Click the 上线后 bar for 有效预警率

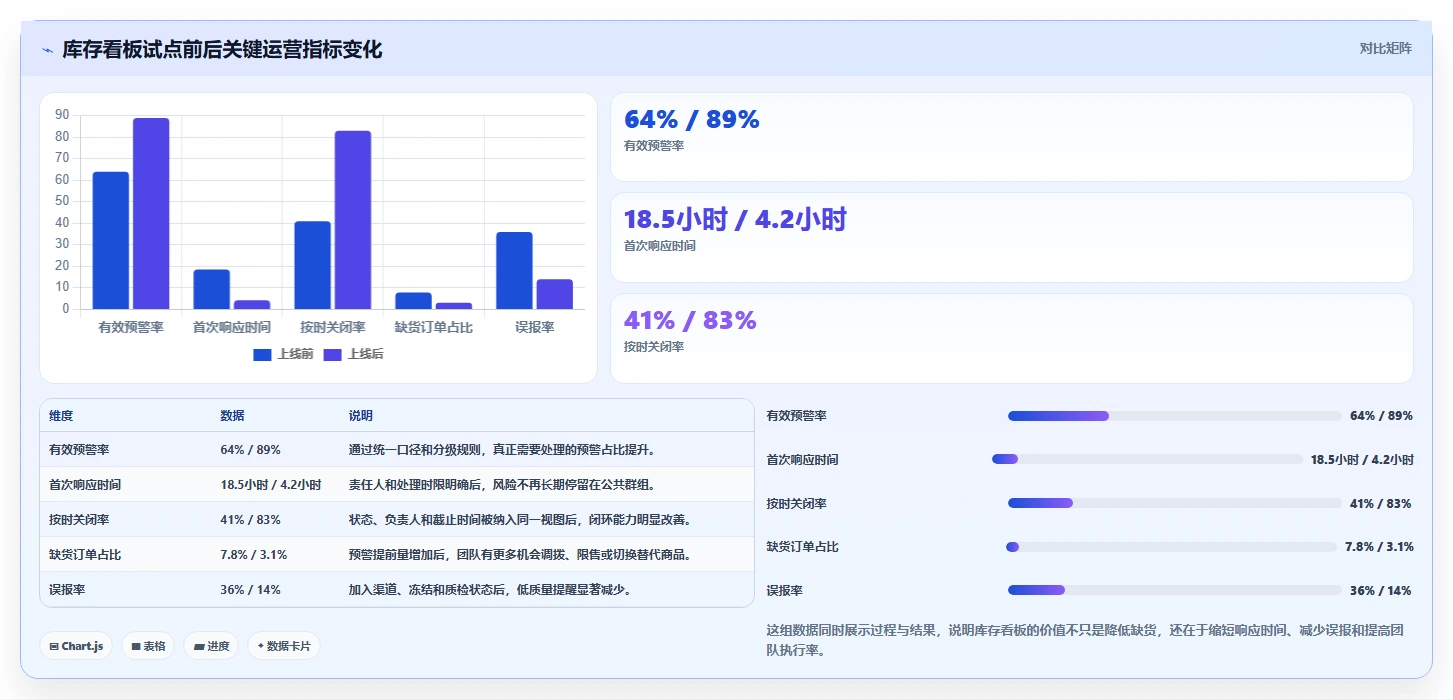click(x=151, y=213)
